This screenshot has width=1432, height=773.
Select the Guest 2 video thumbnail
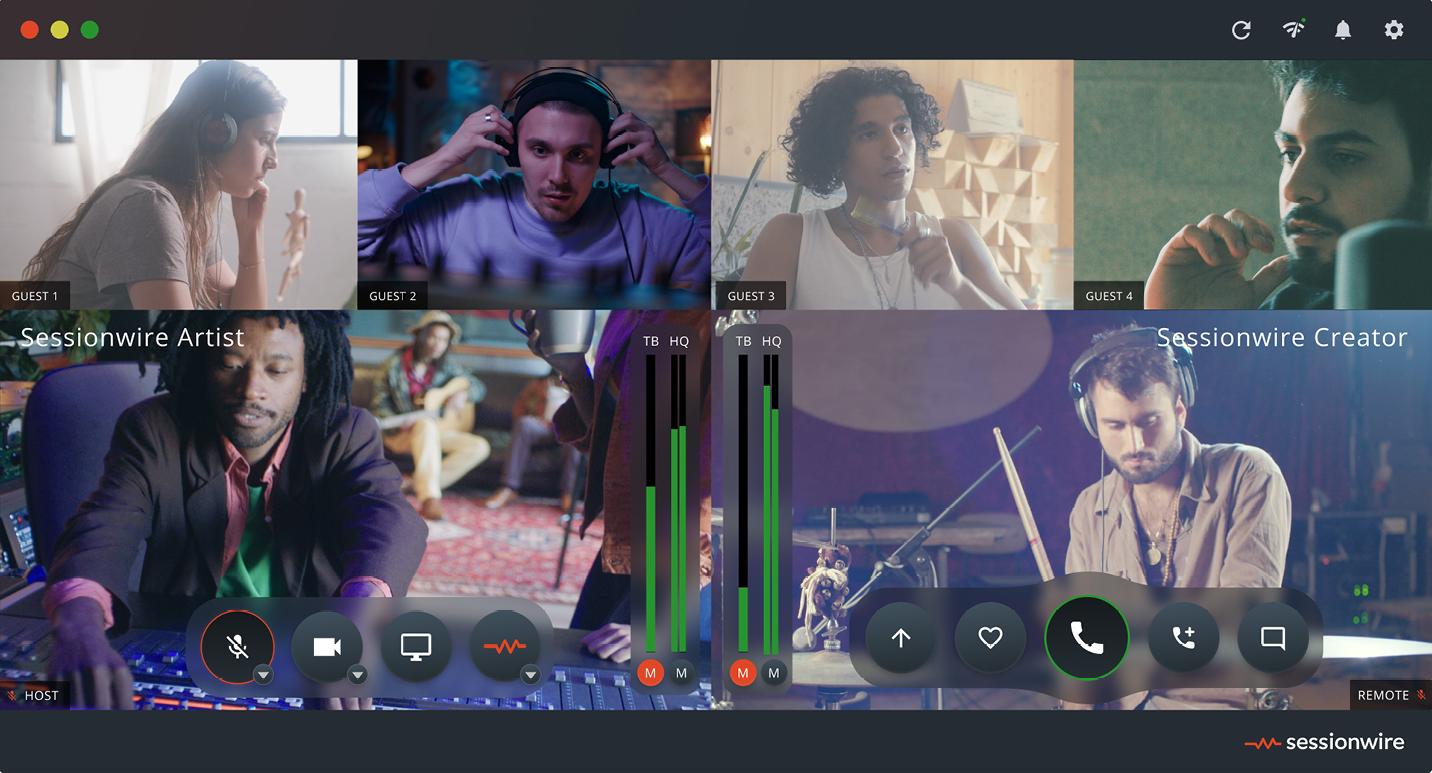click(534, 184)
